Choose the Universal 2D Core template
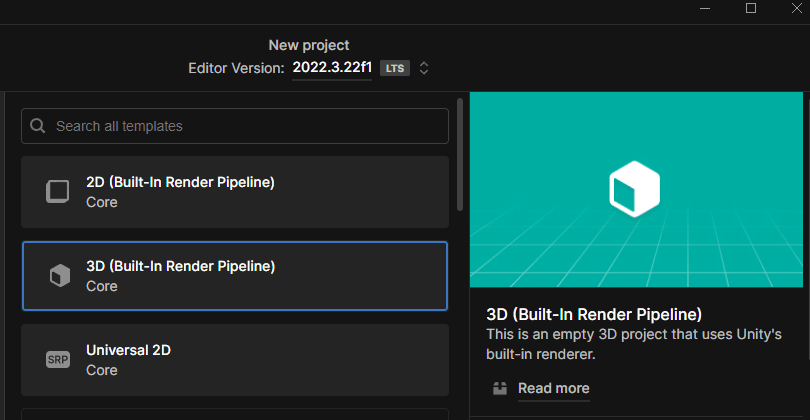Screen dimensions: 810x420 pos(235,360)
